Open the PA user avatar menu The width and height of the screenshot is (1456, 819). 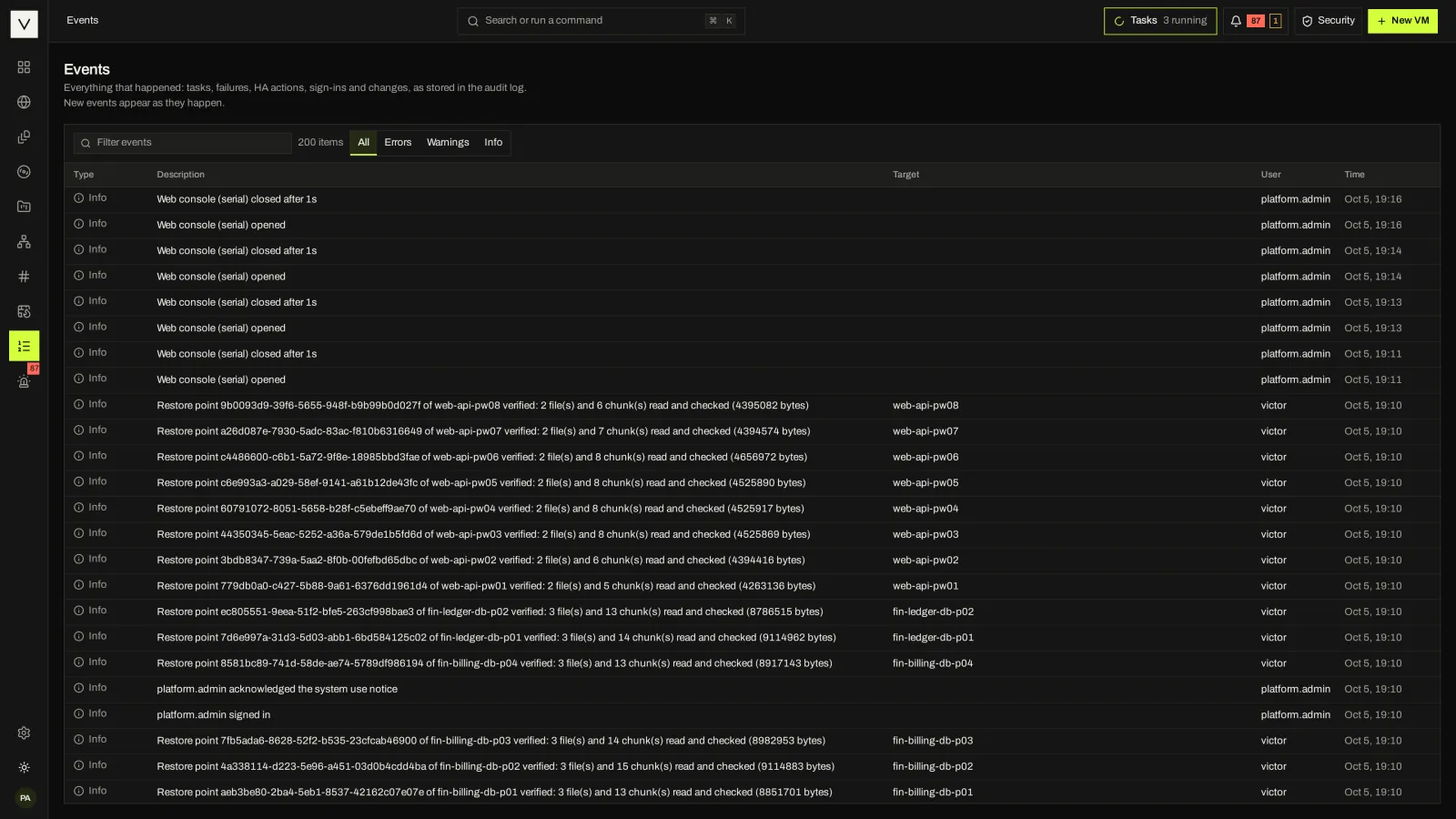25,798
